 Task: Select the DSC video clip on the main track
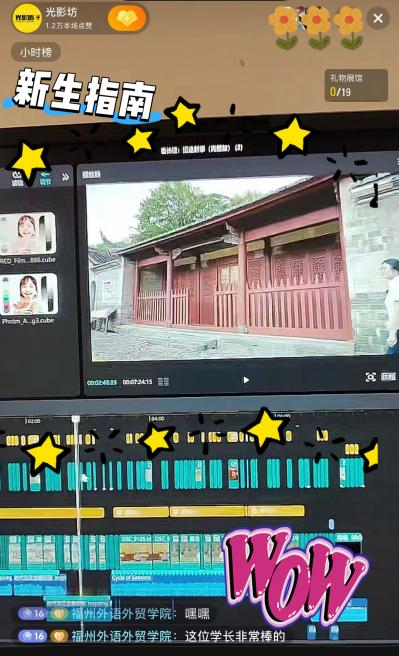click(136, 550)
